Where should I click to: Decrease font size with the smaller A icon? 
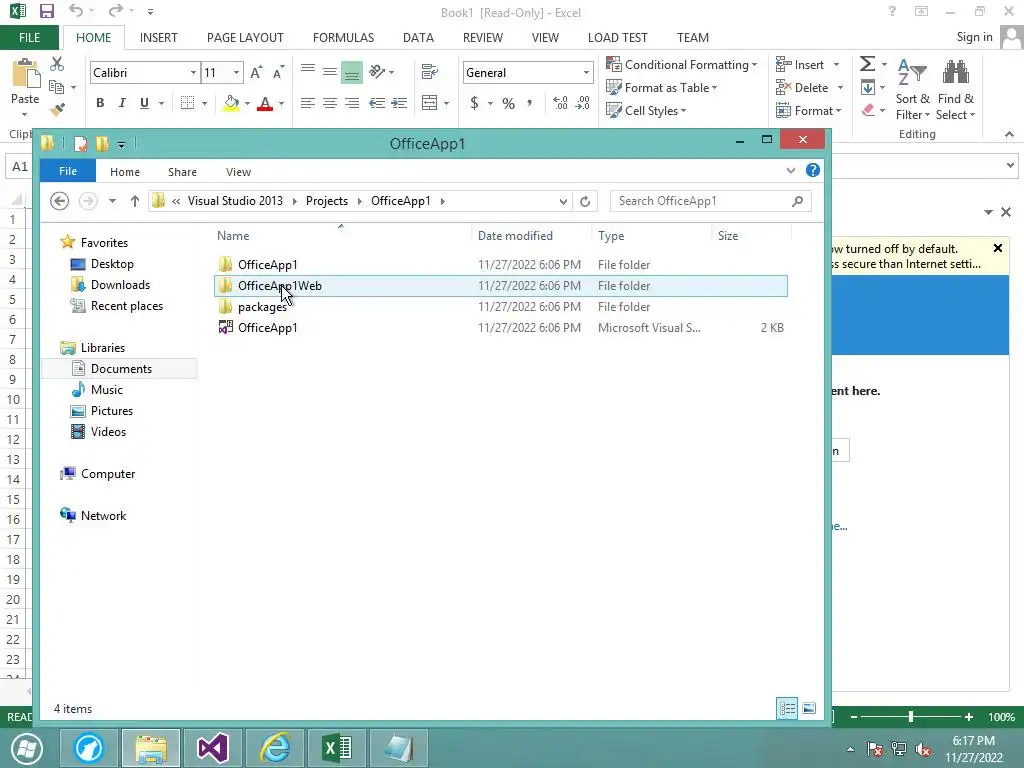[x=278, y=72]
